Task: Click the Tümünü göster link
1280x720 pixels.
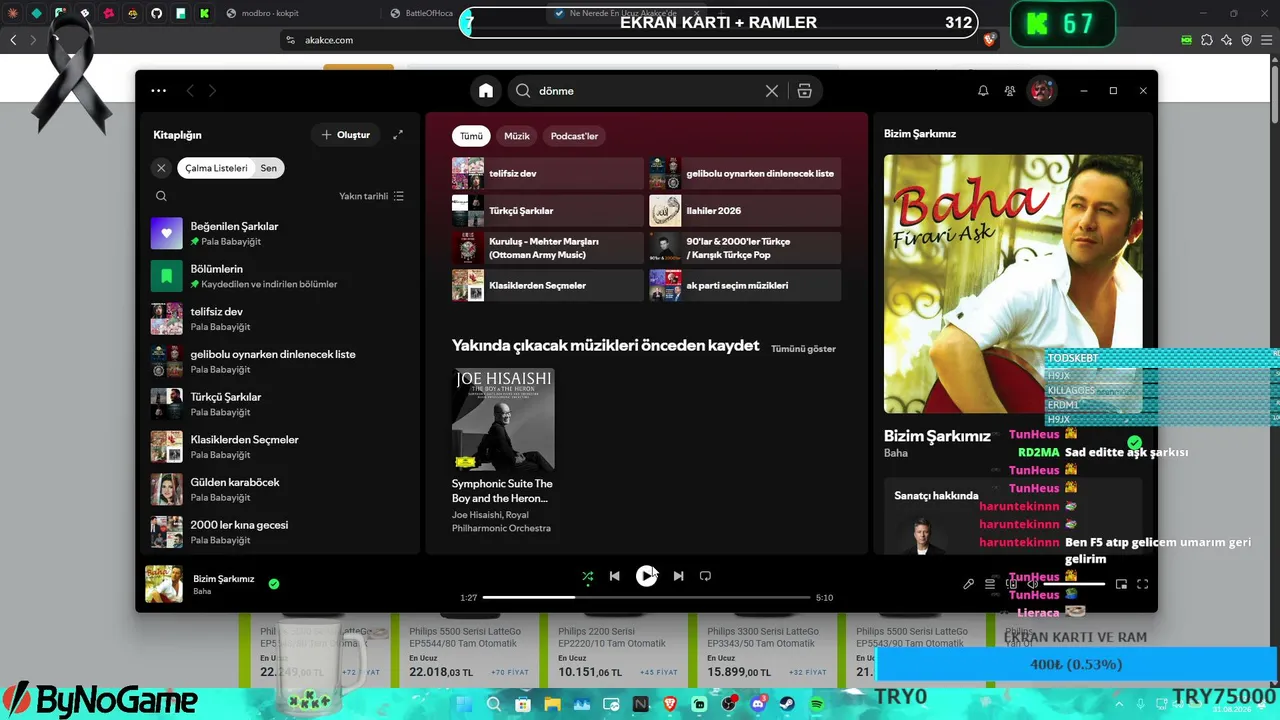Action: click(x=803, y=349)
